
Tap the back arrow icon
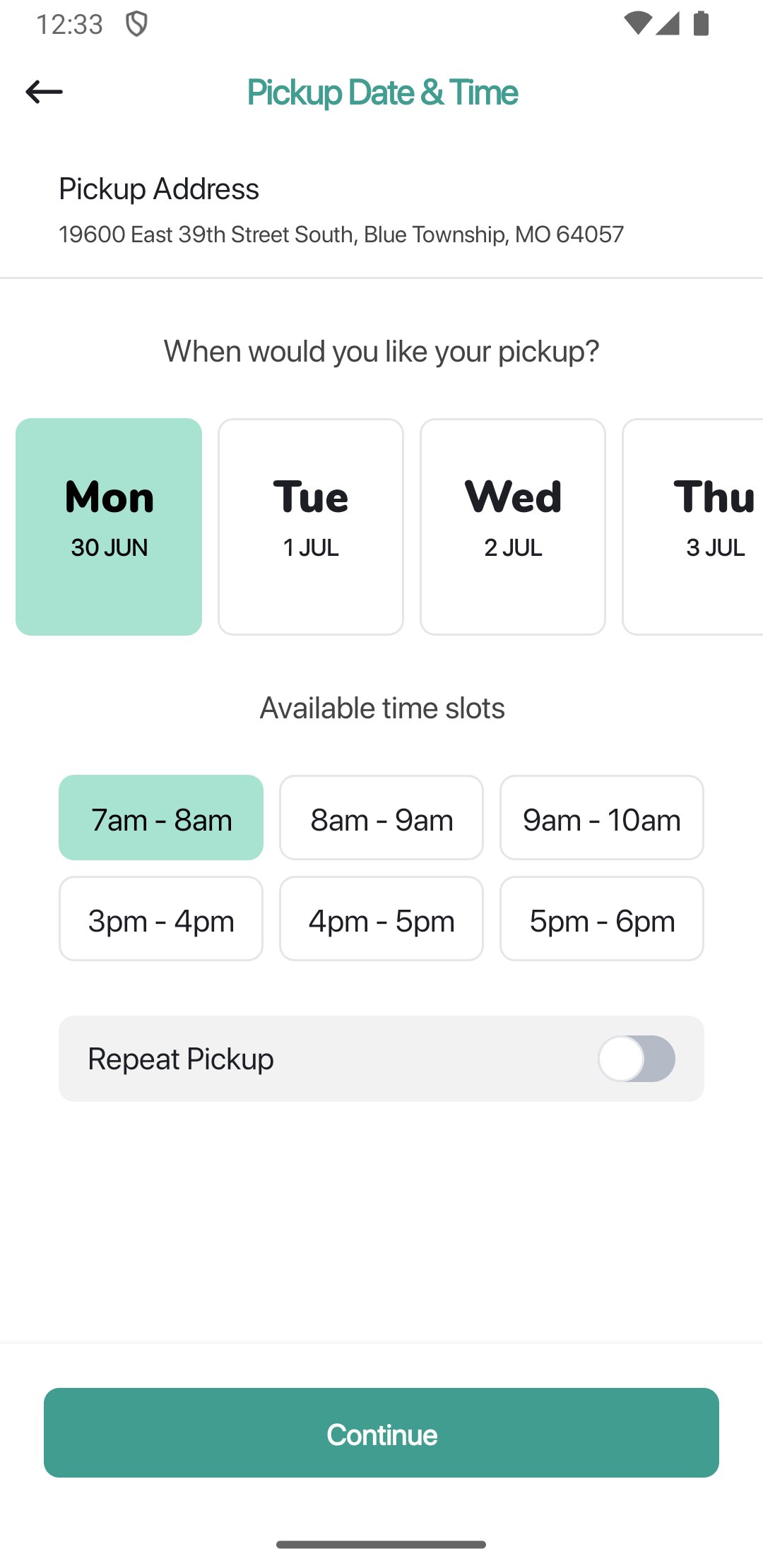click(x=44, y=92)
